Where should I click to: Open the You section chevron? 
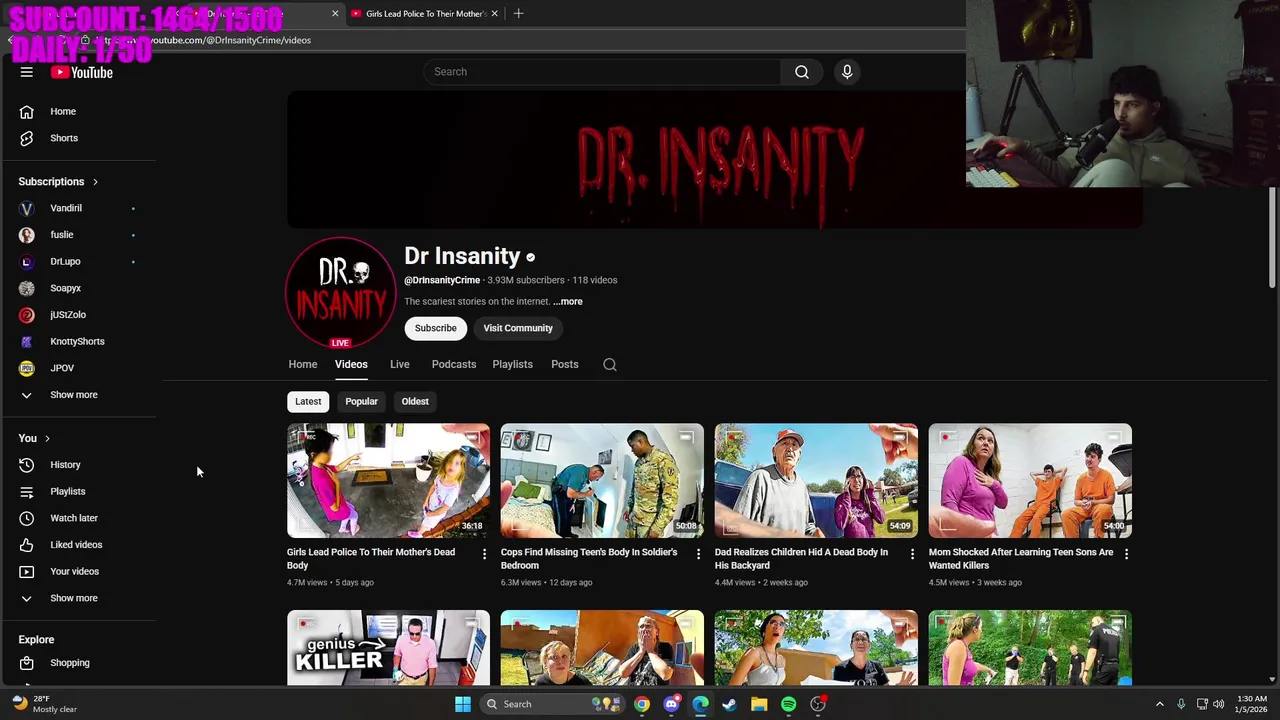47,439
